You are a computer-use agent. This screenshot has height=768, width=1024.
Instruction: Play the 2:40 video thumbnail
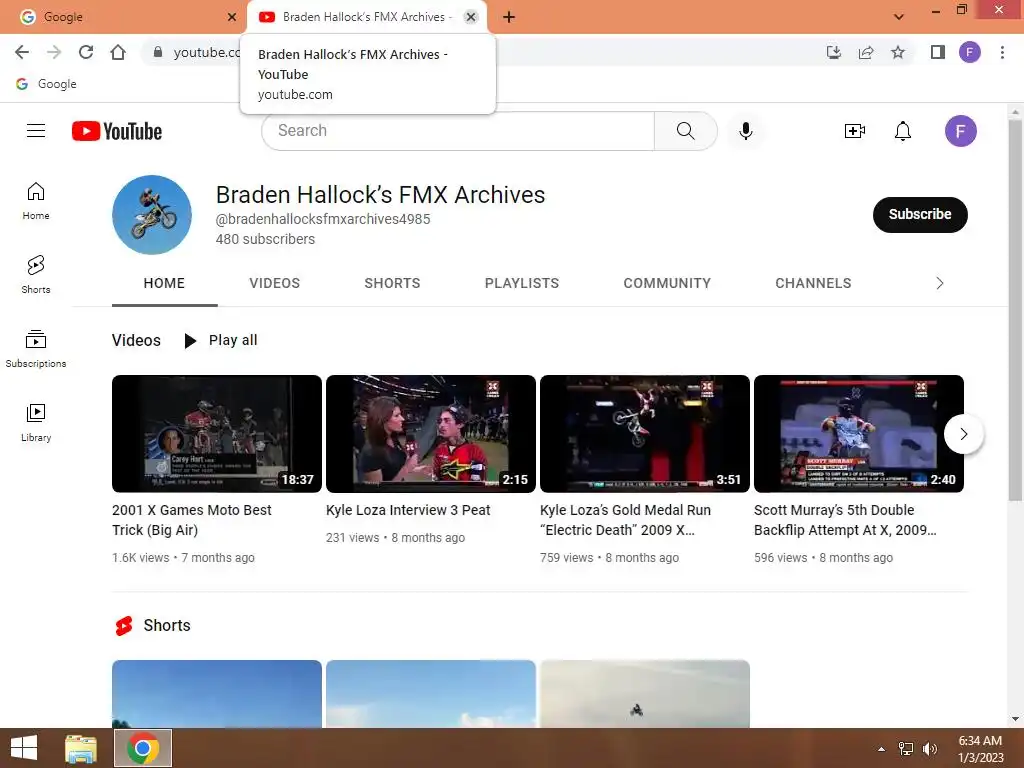click(859, 434)
